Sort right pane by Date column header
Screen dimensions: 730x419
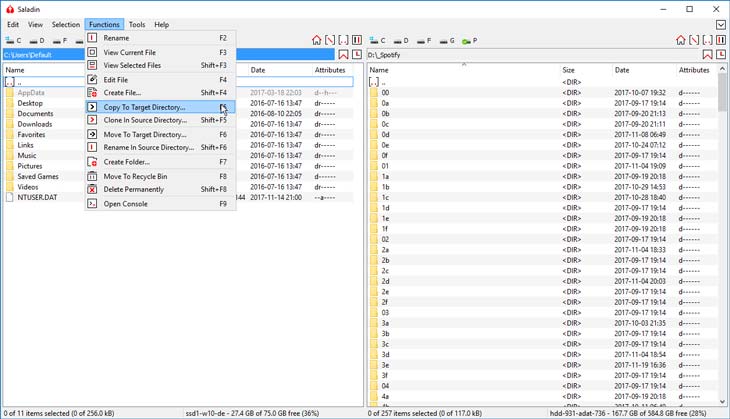coord(622,70)
